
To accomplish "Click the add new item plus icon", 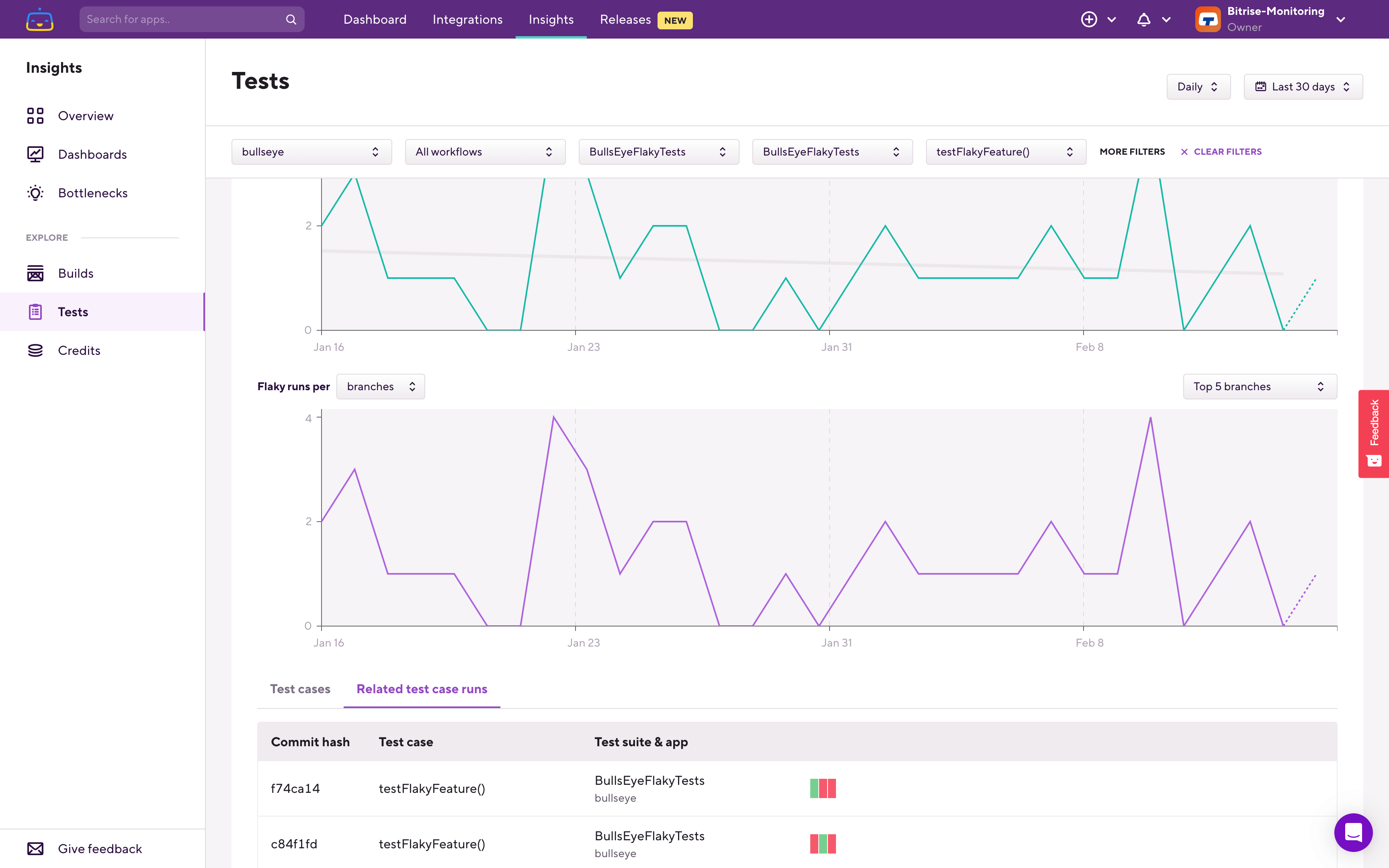I will click(x=1089, y=19).
